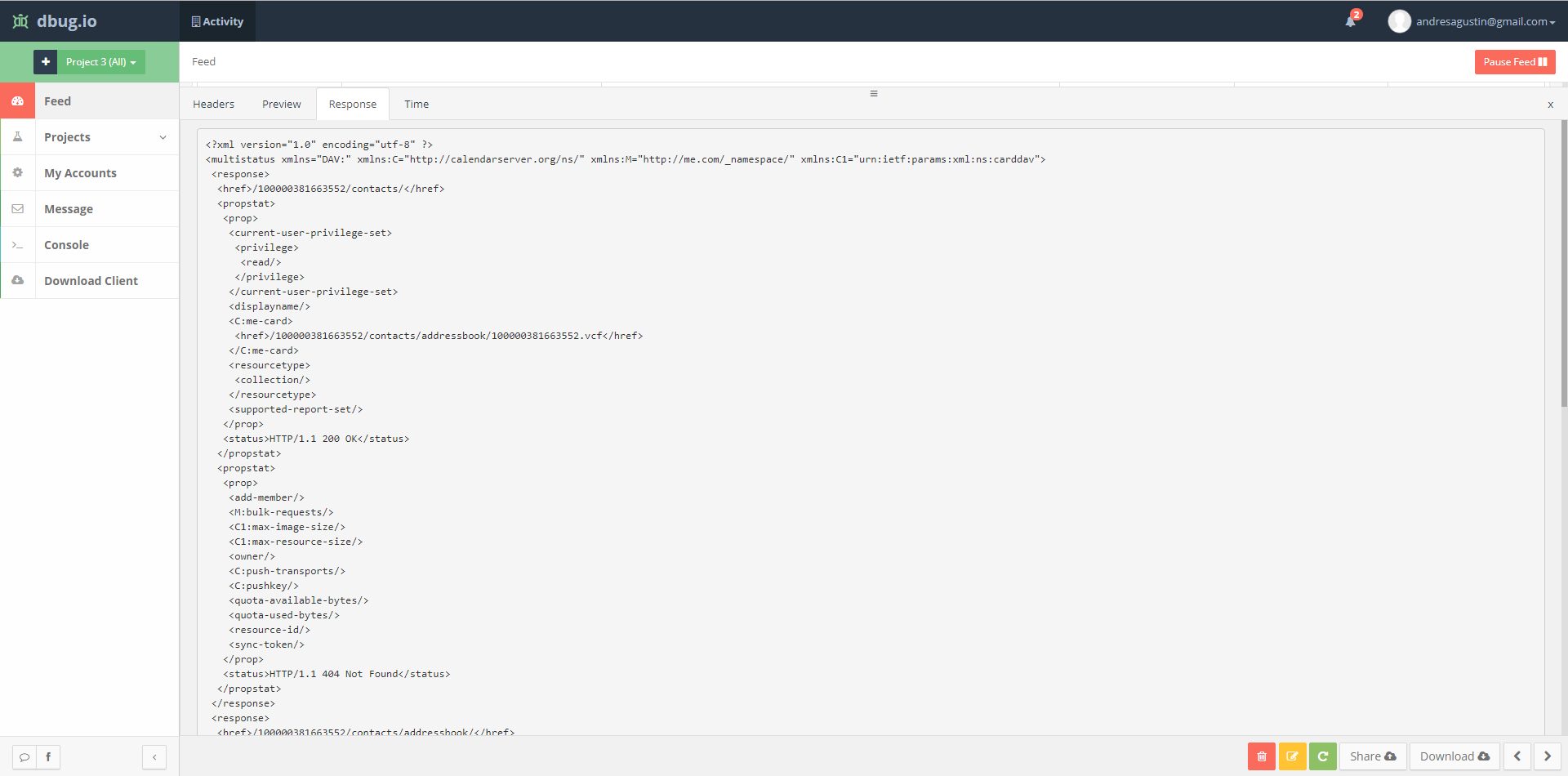1568x776 pixels.
Task: Click the Message envelope icon
Action: coord(17,209)
